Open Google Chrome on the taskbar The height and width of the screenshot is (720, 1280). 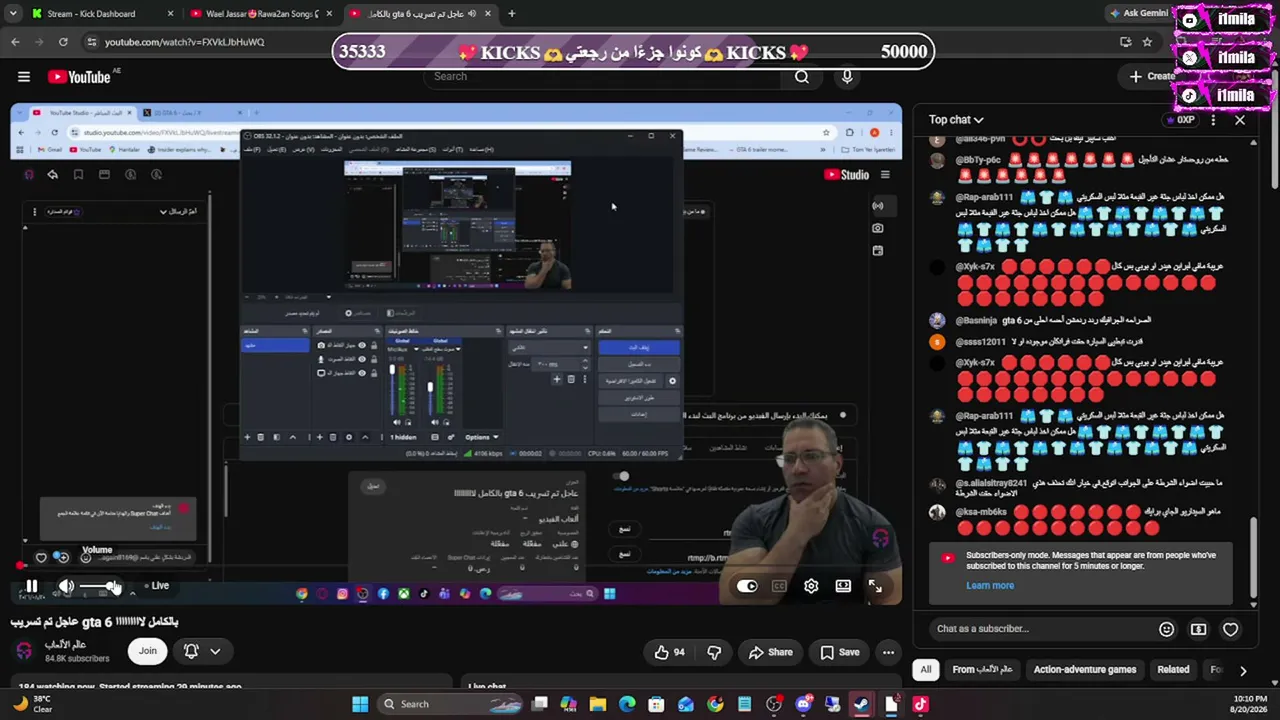(715, 704)
